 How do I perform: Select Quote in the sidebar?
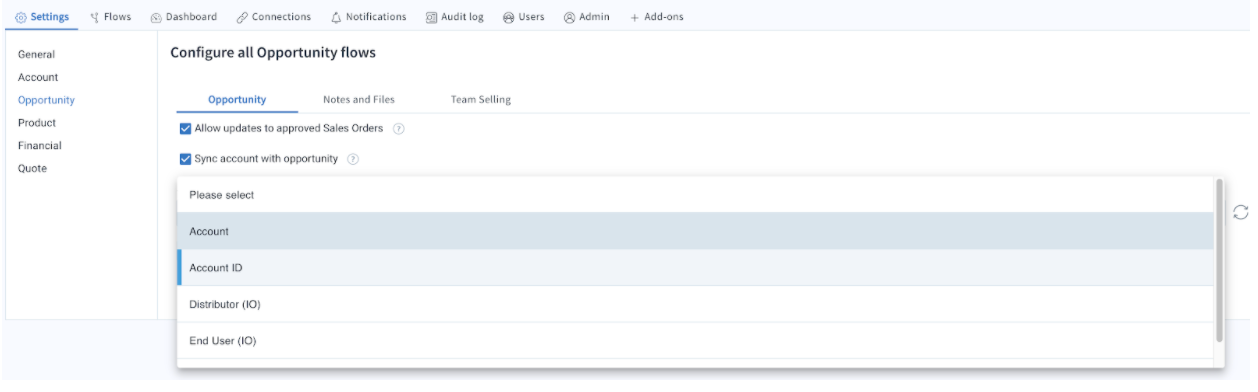(x=32, y=168)
